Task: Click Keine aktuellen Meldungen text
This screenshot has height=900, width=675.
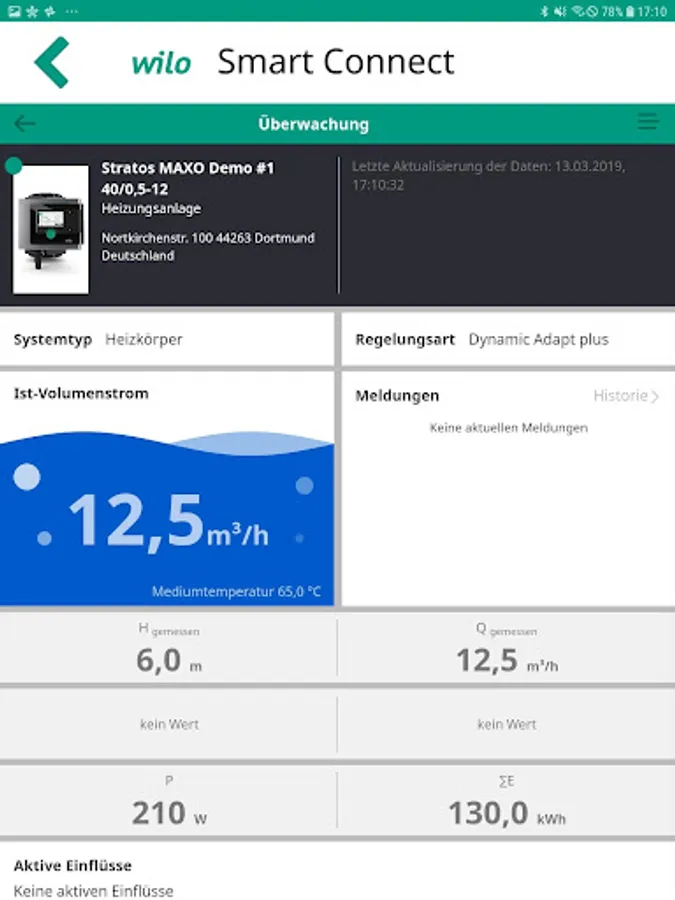Action: (509, 428)
